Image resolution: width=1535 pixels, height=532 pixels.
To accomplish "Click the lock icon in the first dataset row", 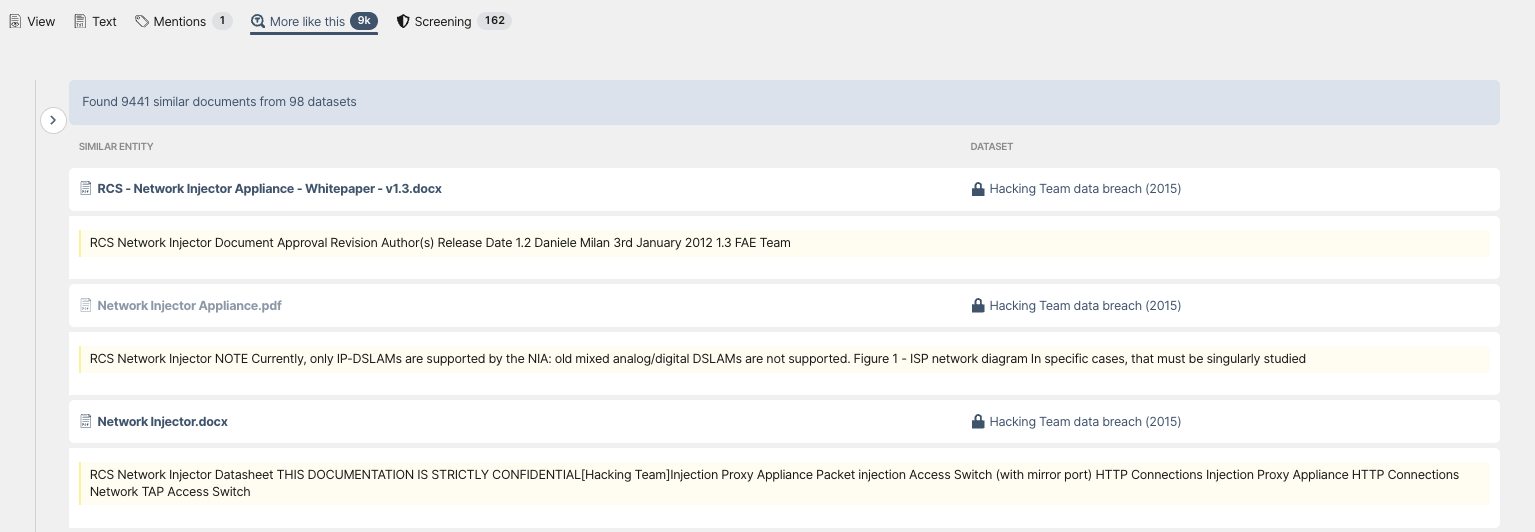I will pos(978,188).
